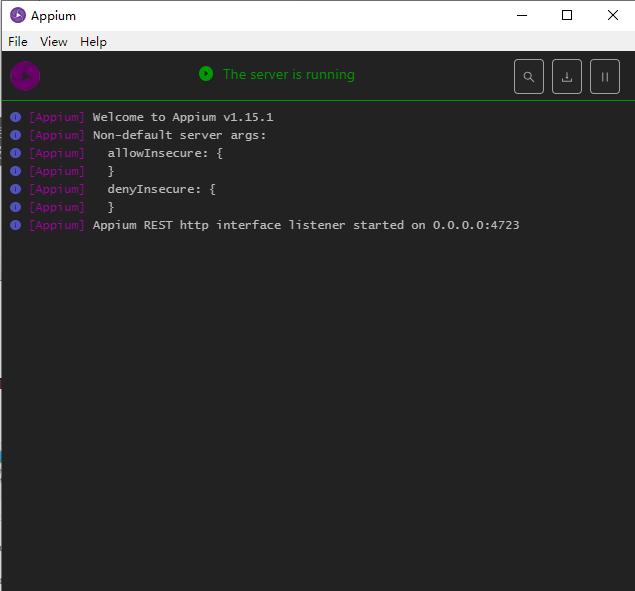Image resolution: width=635 pixels, height=591 pixels.
Task: Close the Appium window
Action: (613, 15)
